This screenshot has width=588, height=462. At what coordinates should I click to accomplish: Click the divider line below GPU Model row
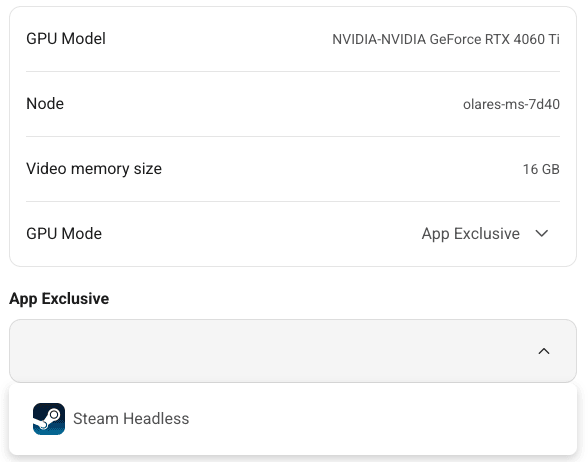293,71
